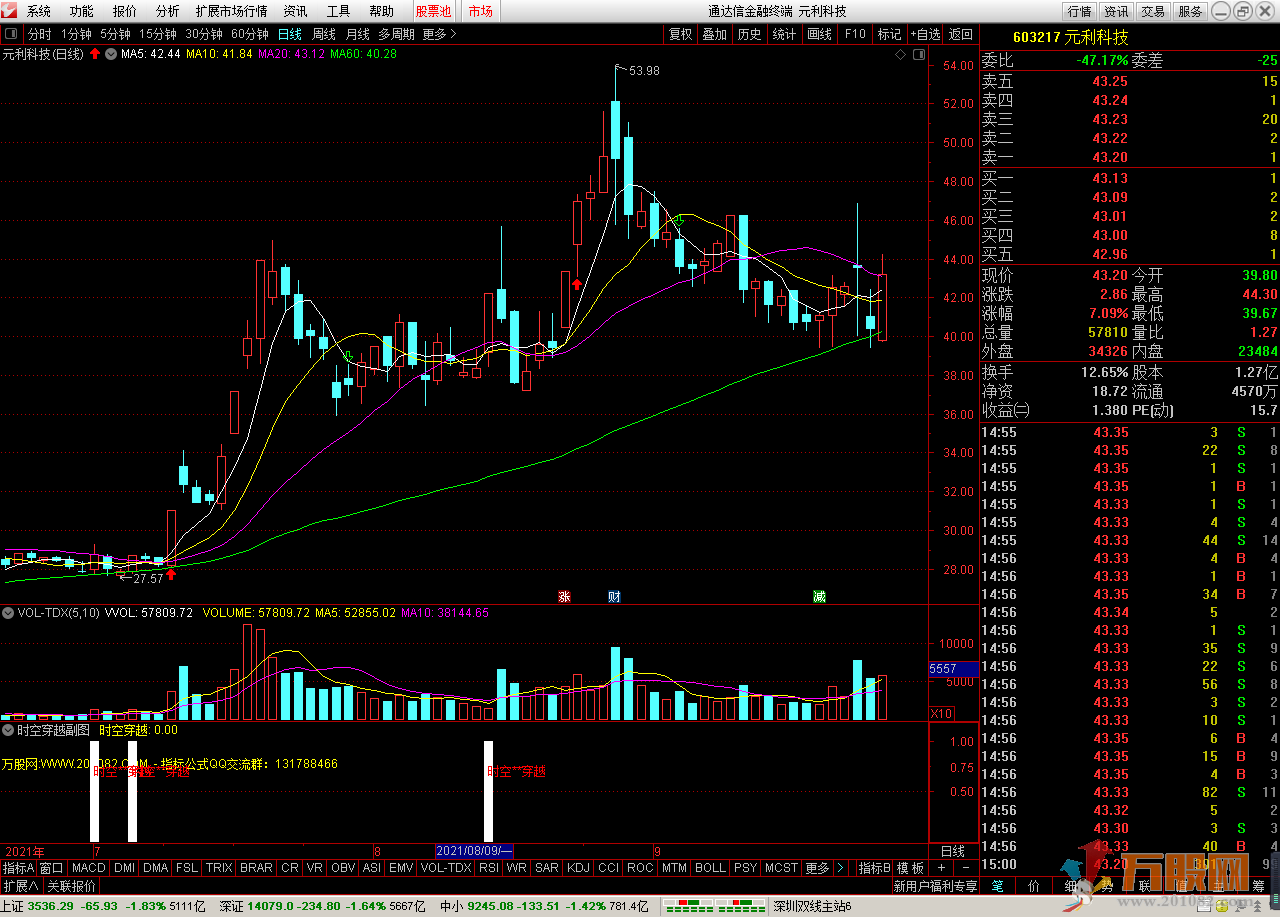Select the VOL-TDX indicator tab
1280x918 pixels.
tap(445, 868)
